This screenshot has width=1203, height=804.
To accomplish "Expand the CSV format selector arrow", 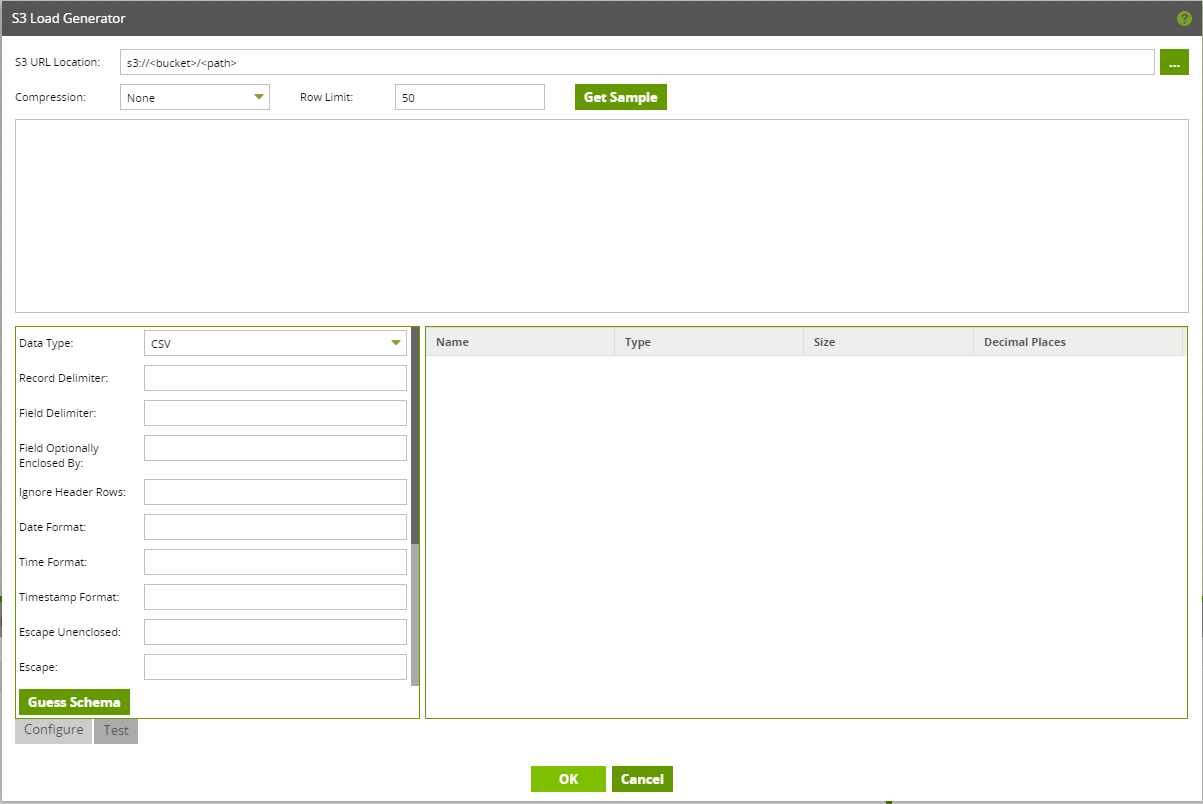I will (x=395, y=342).
